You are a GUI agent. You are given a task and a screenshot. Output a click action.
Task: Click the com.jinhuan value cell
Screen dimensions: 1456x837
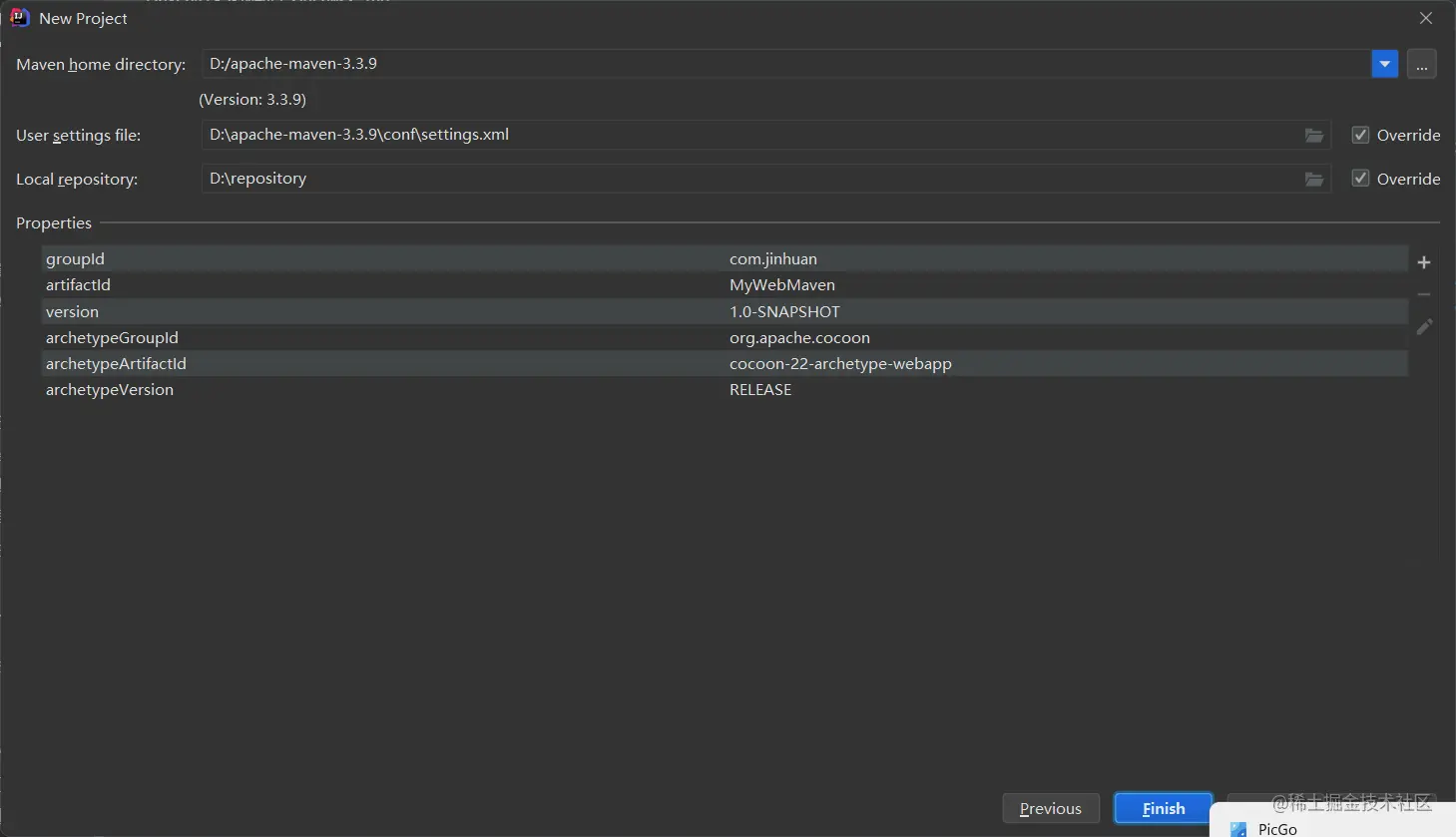[x=773, y=258]
